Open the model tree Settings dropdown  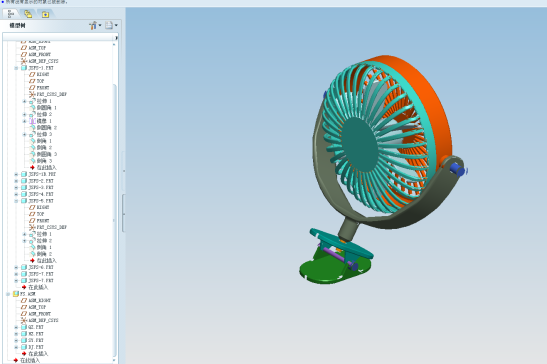[95, 25]
